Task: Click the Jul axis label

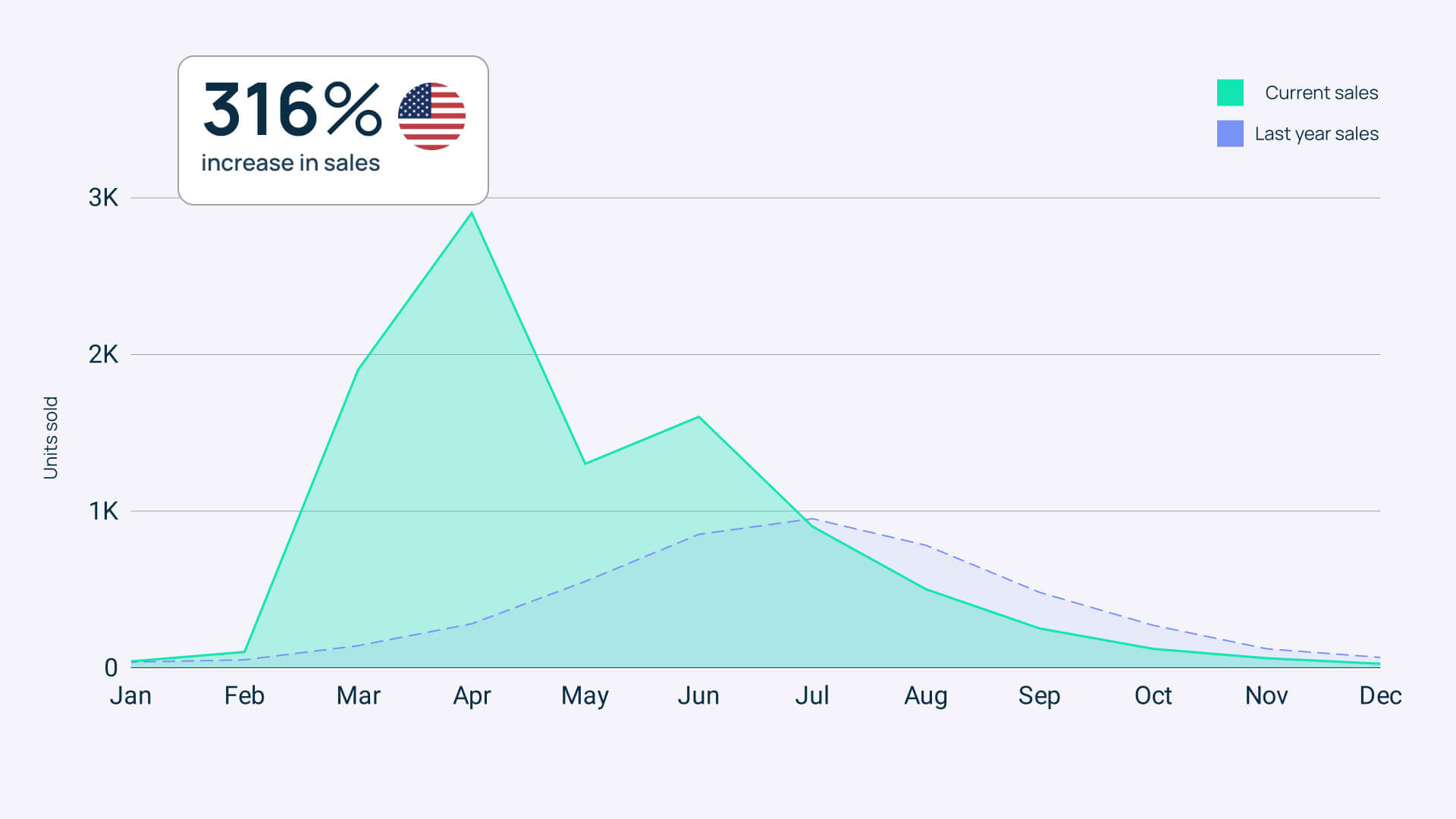Action: click(812, 695)
